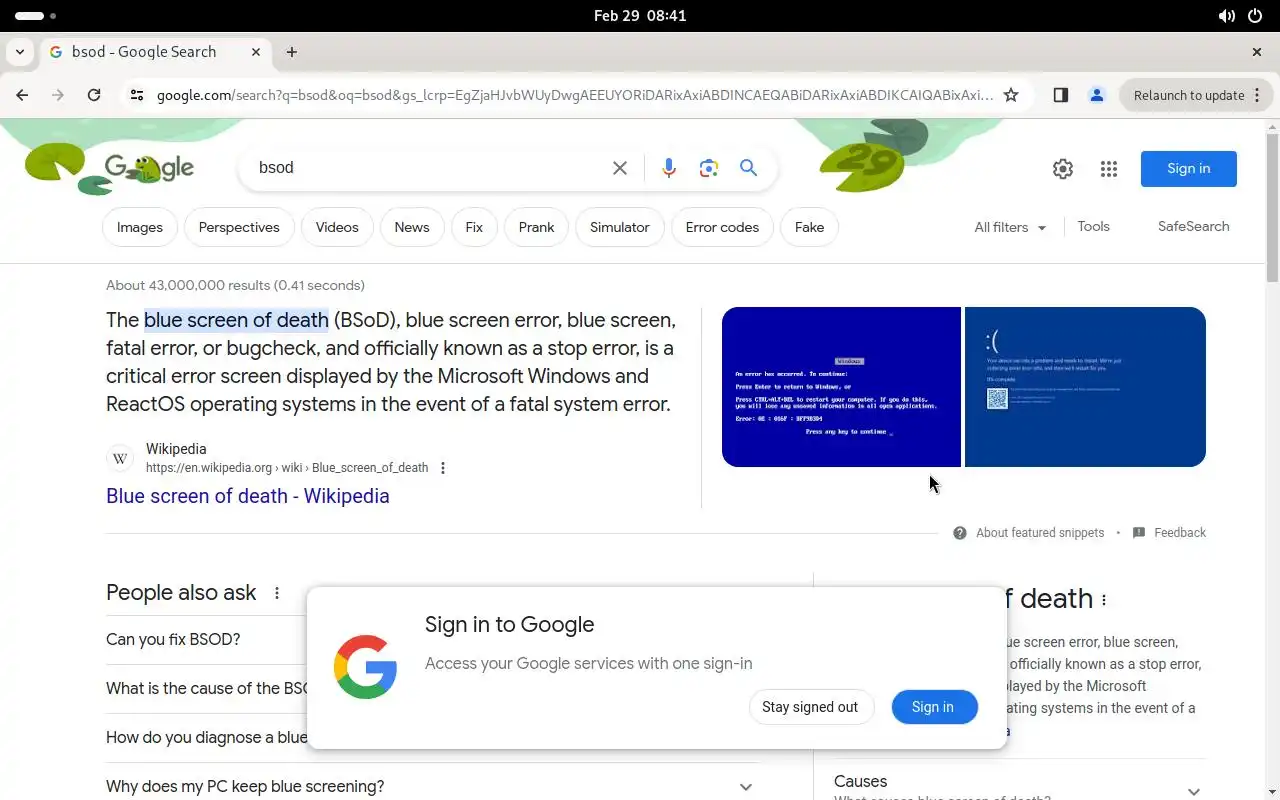Bookmark this page with the star icon
The height and width of the screenshot is (800, 1280).
pyautogui.click(x=1011, y=95)
